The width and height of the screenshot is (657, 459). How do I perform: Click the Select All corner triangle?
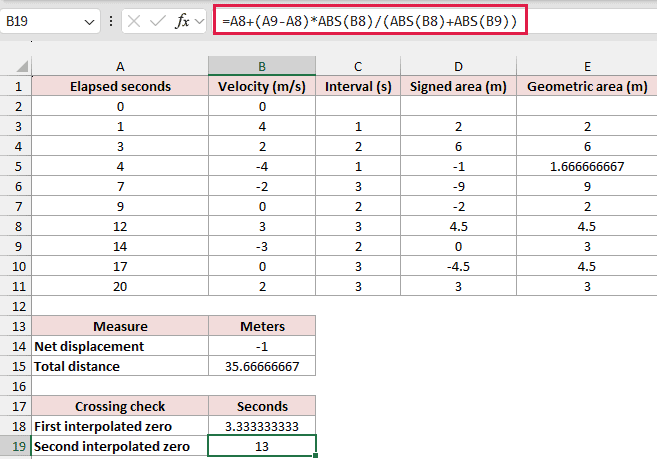(x=22, y=66)
